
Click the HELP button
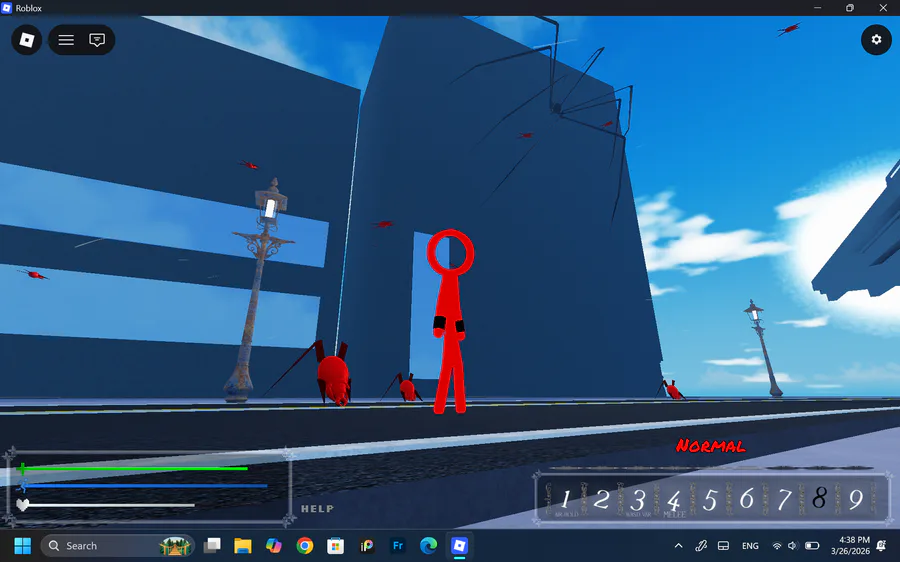coord(317,509)
